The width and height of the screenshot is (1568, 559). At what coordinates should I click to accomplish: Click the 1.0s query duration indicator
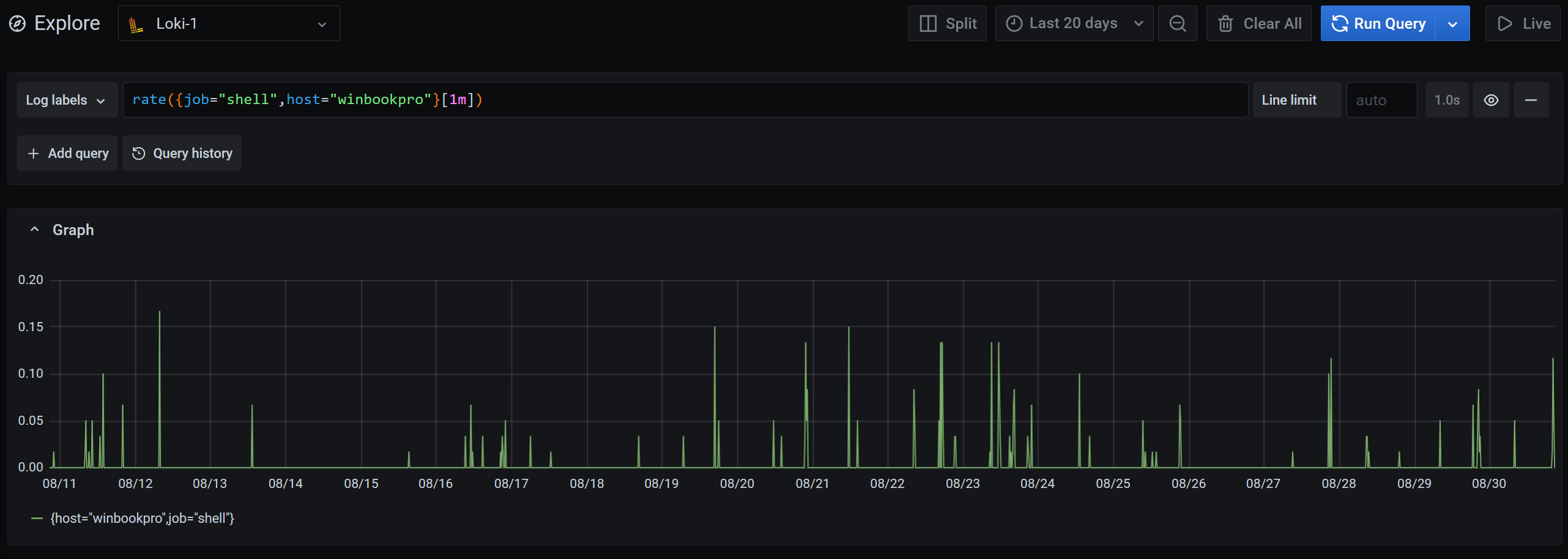coord(1447,99)
